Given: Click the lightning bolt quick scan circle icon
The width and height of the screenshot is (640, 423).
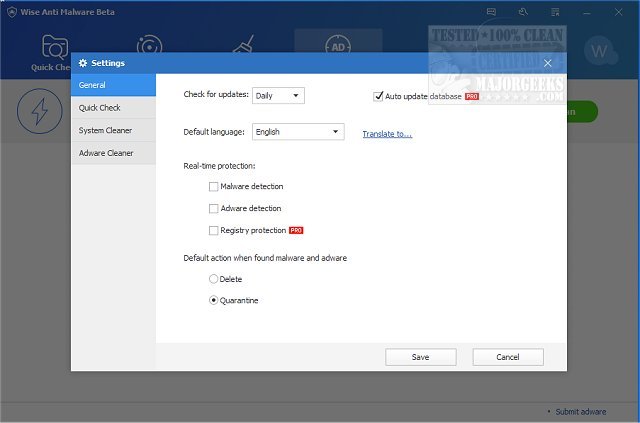Looking at the screenshot, I should 40,111.
